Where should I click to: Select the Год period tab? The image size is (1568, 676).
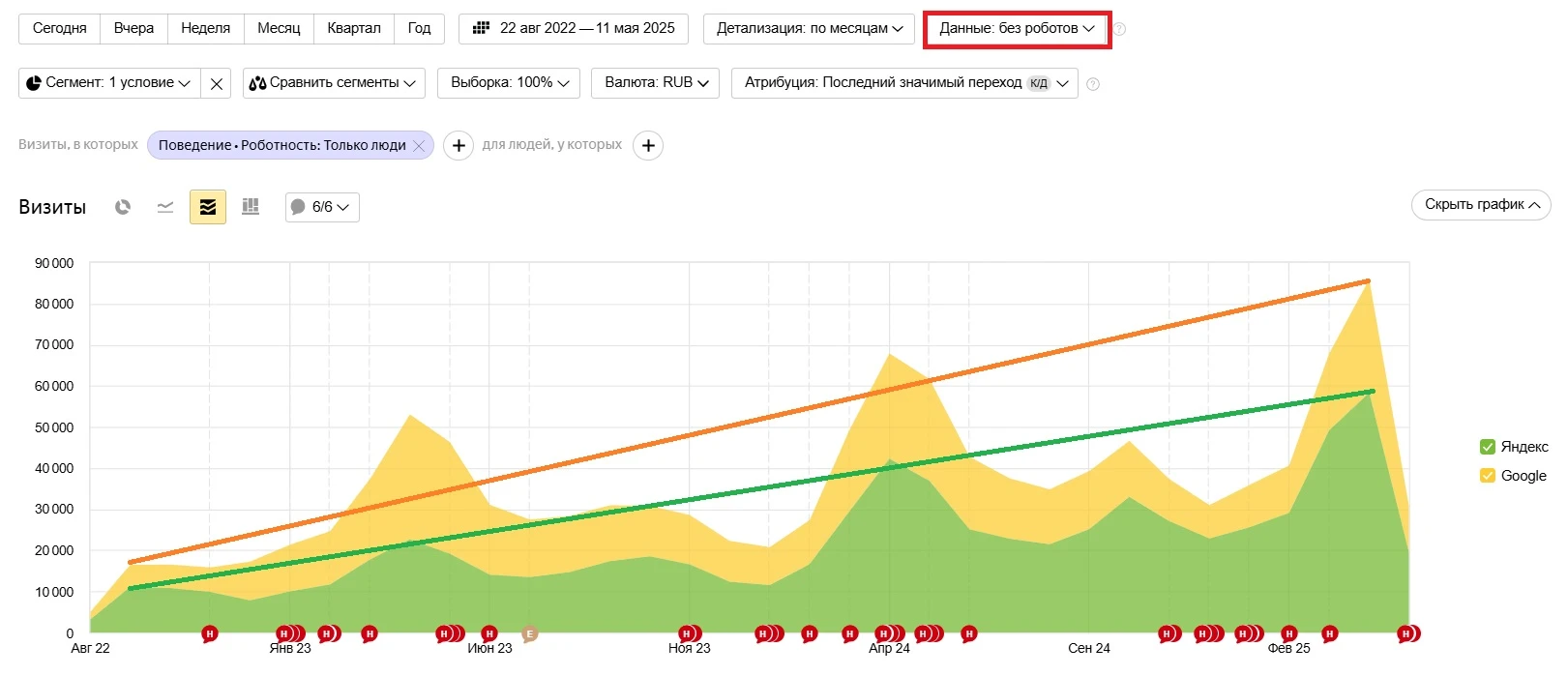(419, 29)
